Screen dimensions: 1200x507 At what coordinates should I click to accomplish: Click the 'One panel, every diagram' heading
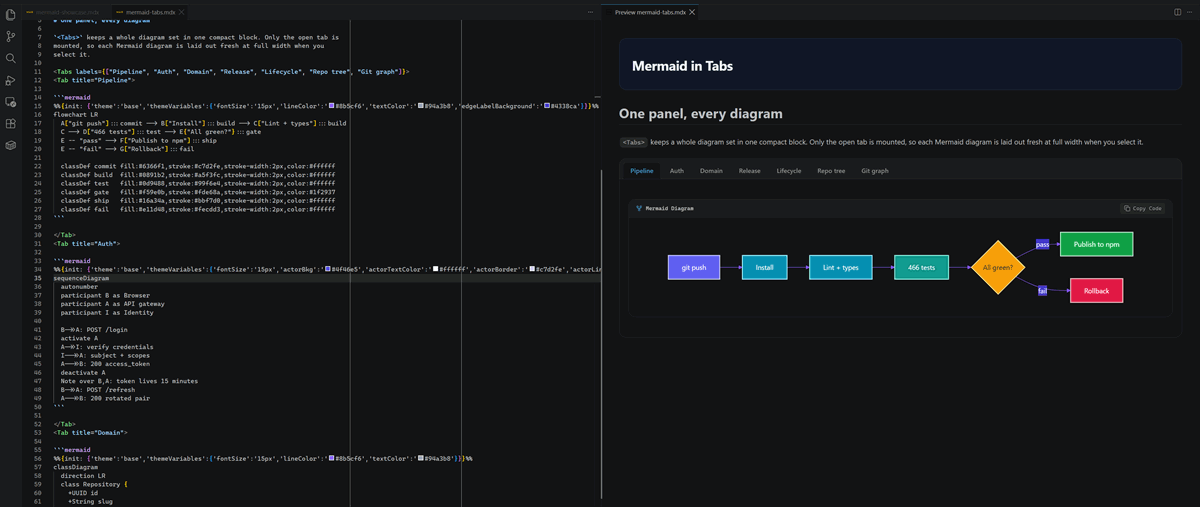click(700, 114)
